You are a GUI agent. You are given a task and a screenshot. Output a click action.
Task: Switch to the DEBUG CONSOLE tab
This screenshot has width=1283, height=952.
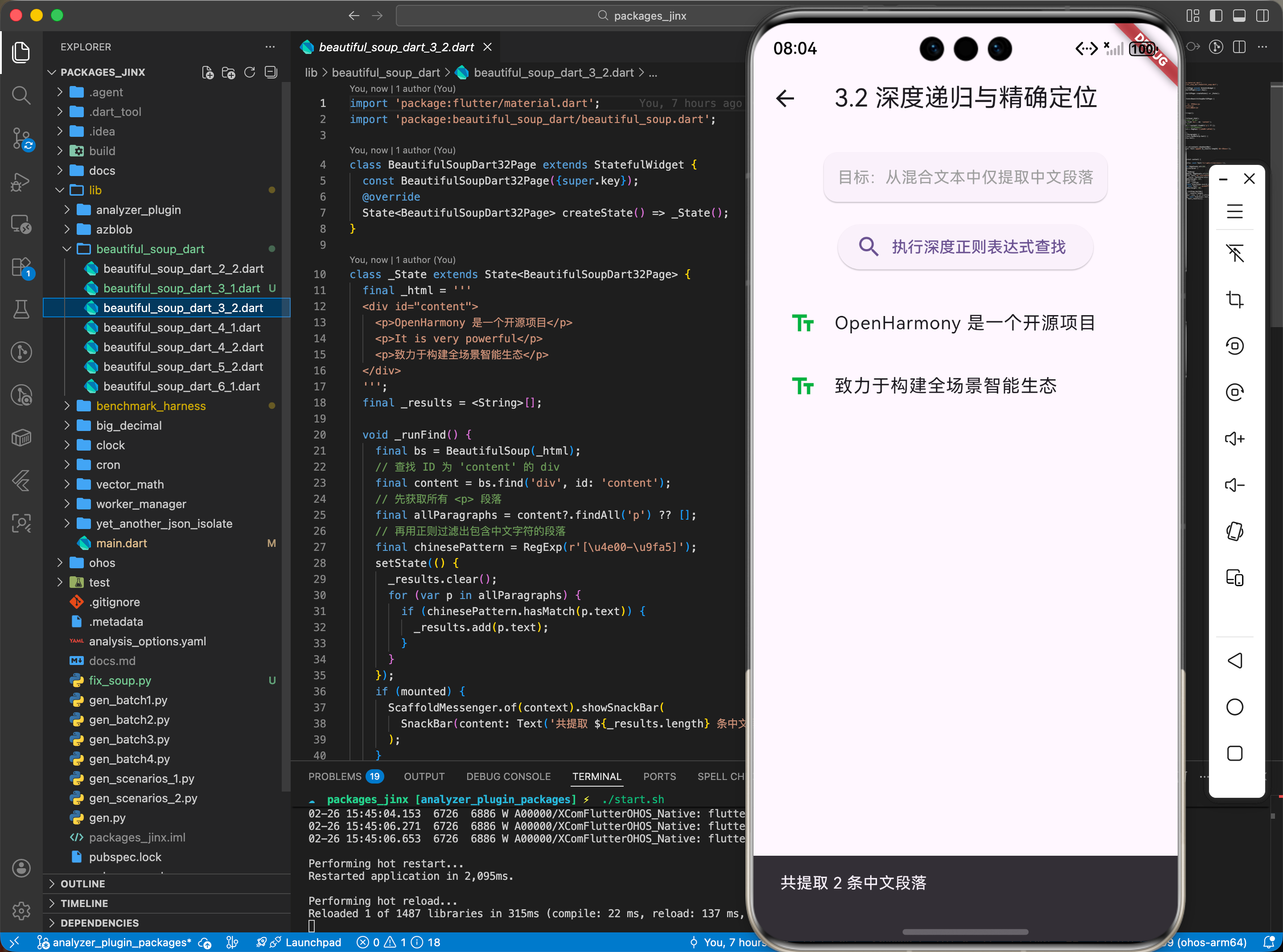[x=508, y=776]
